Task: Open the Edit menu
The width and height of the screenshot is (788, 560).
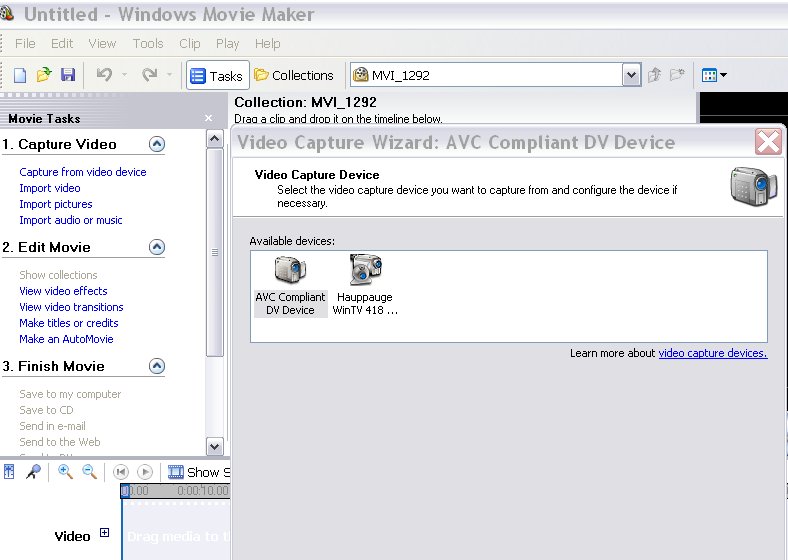Action: 62,44
